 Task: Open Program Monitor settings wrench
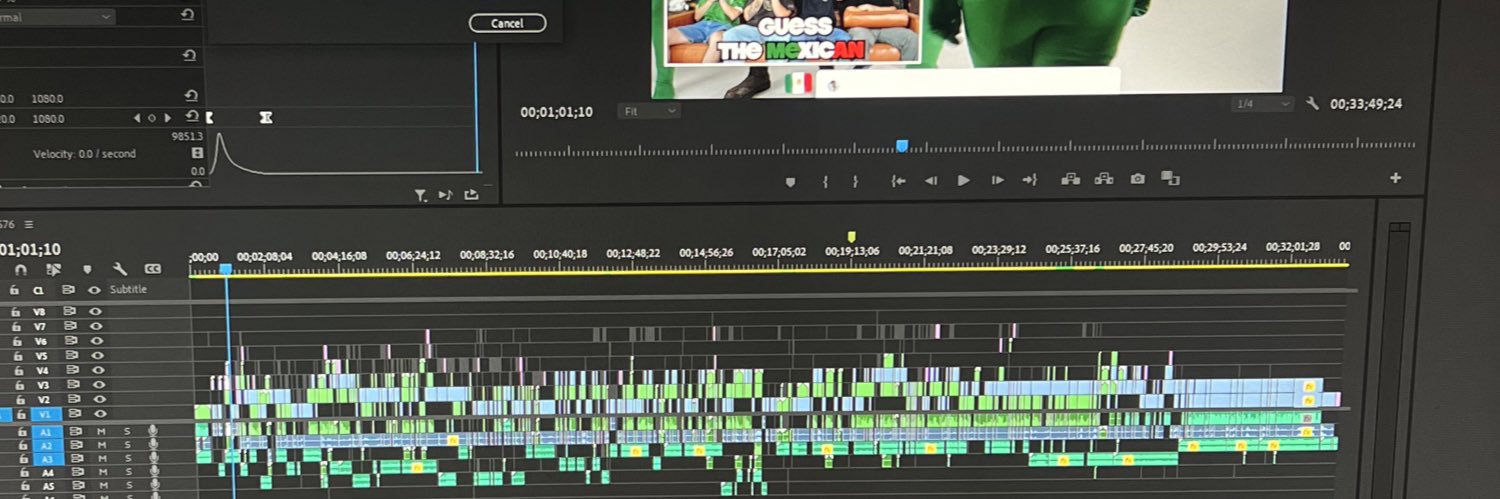(1313, 103)
